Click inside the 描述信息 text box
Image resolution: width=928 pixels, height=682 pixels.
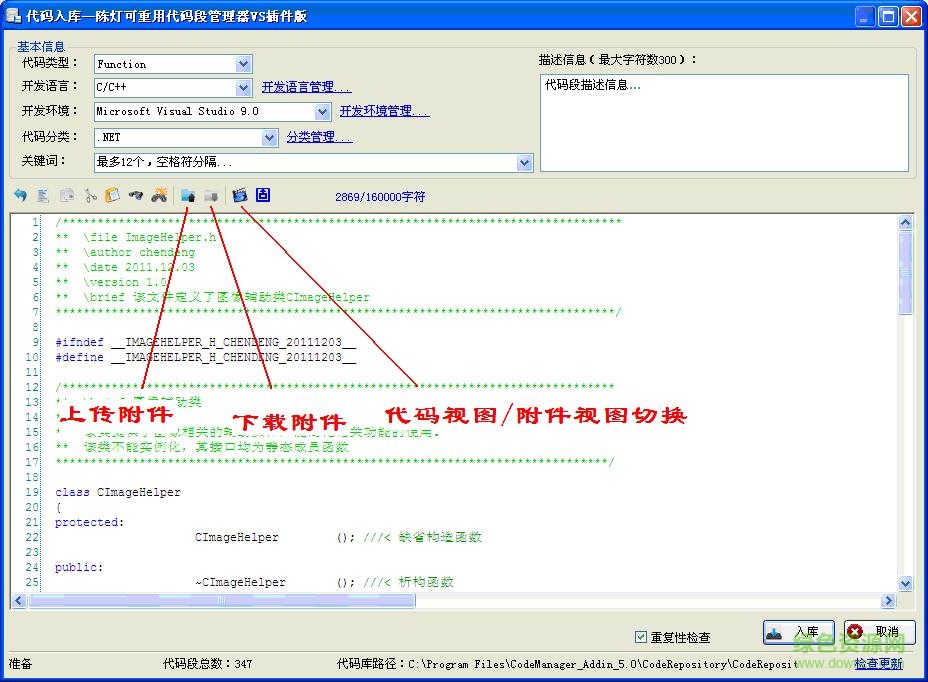(x=724, y=122)
